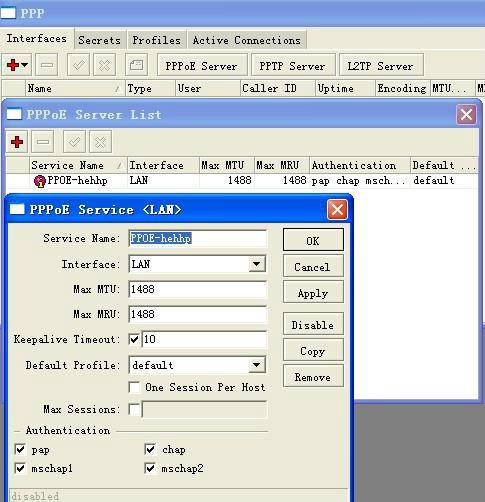Image resolution: width=485 pixels, height=502 pixels.
Task: Add new entry with PPPoE Server List plus icon
Action: (17, 142)
